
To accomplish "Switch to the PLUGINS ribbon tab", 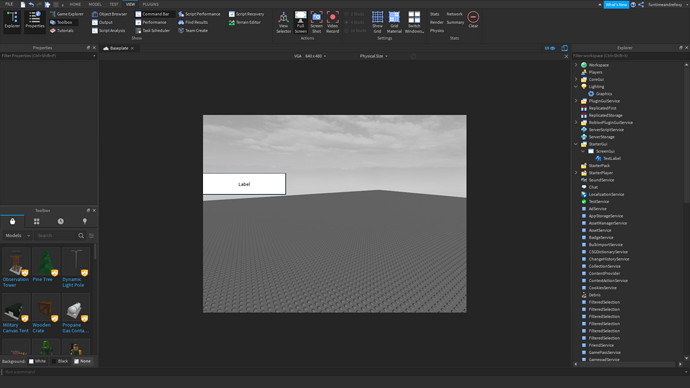I will [x=150, y=4].
